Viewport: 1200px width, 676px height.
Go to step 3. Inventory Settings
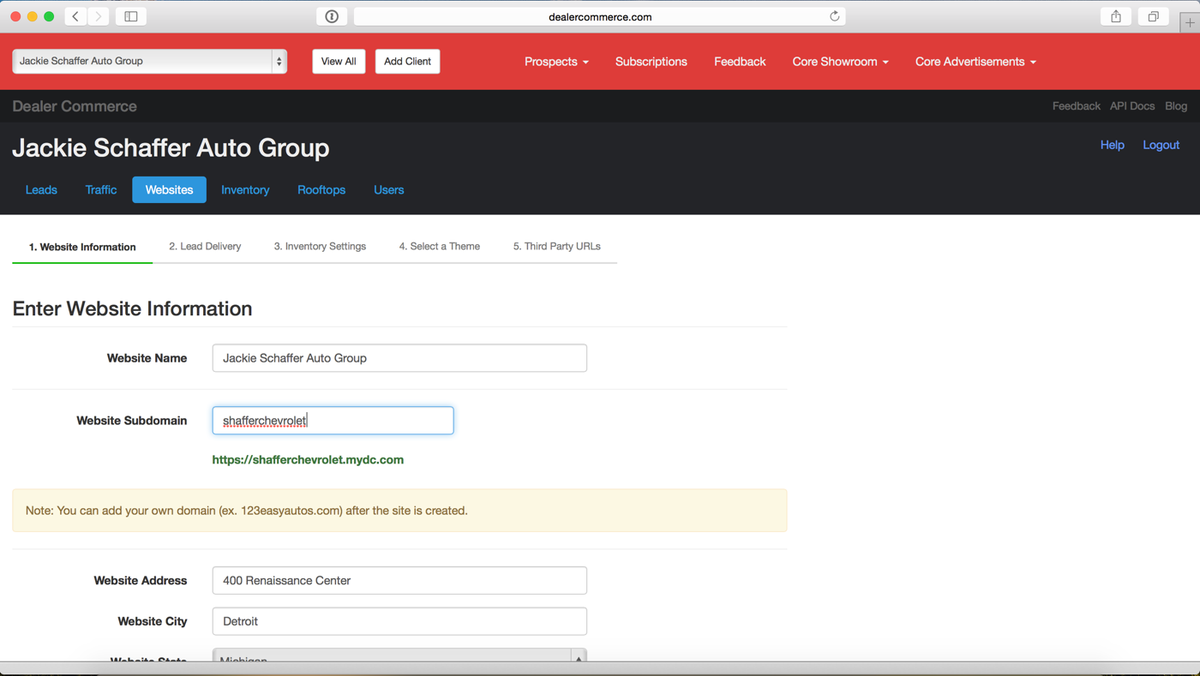[x=320, y=246]
